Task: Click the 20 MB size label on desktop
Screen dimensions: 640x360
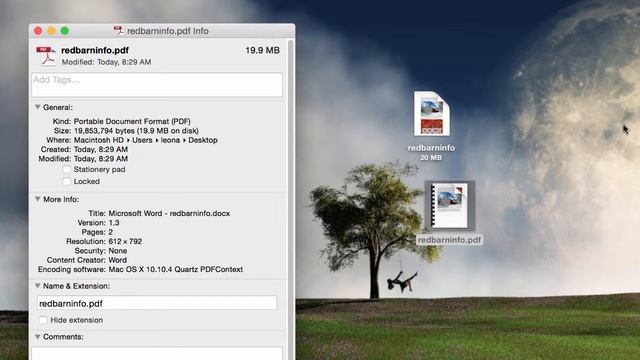Action: pos(431,158)
